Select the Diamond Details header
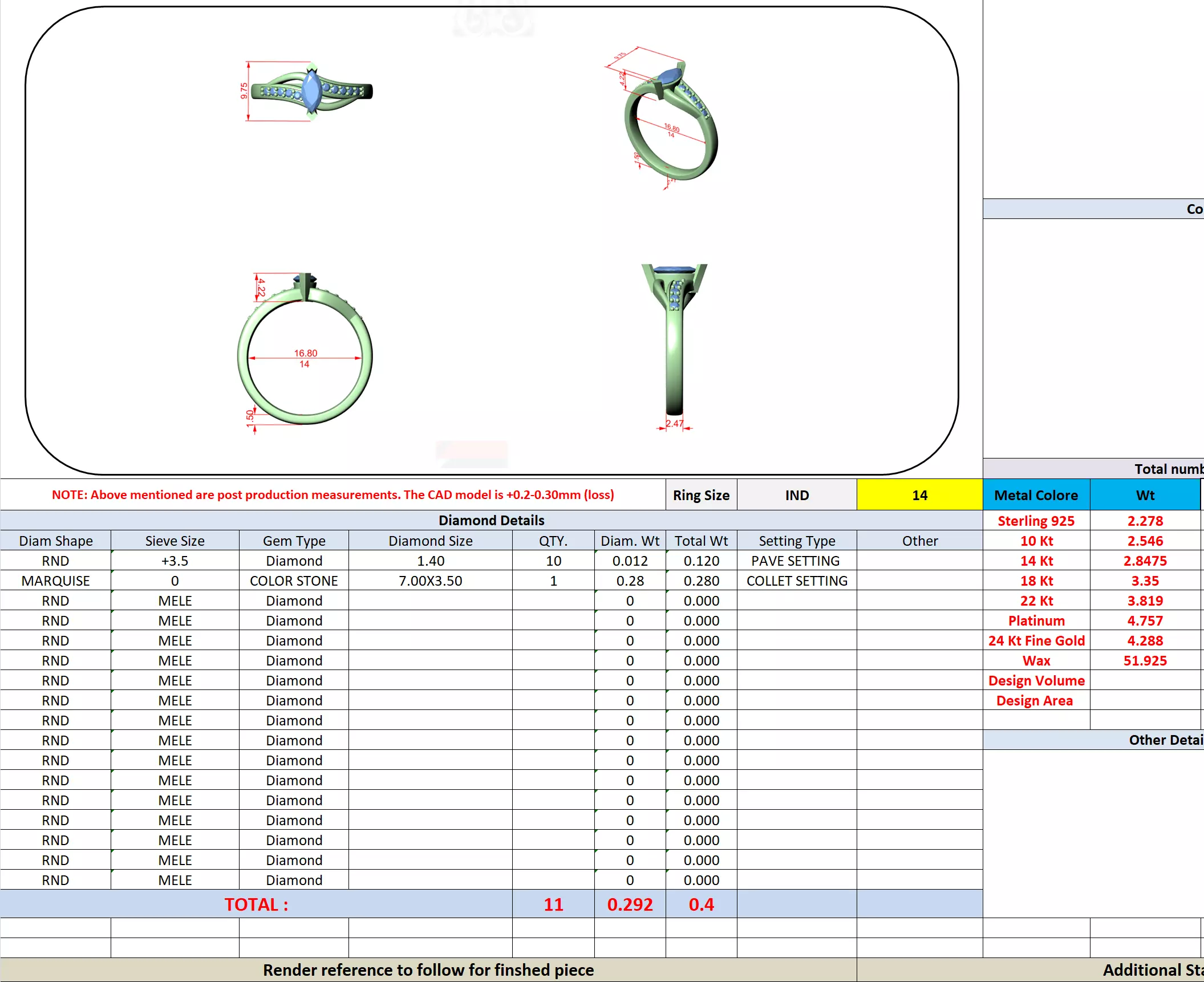Image resolution: width=1204 pixels, height=982 pixels. pyautogui.click(x=490, y=520)
